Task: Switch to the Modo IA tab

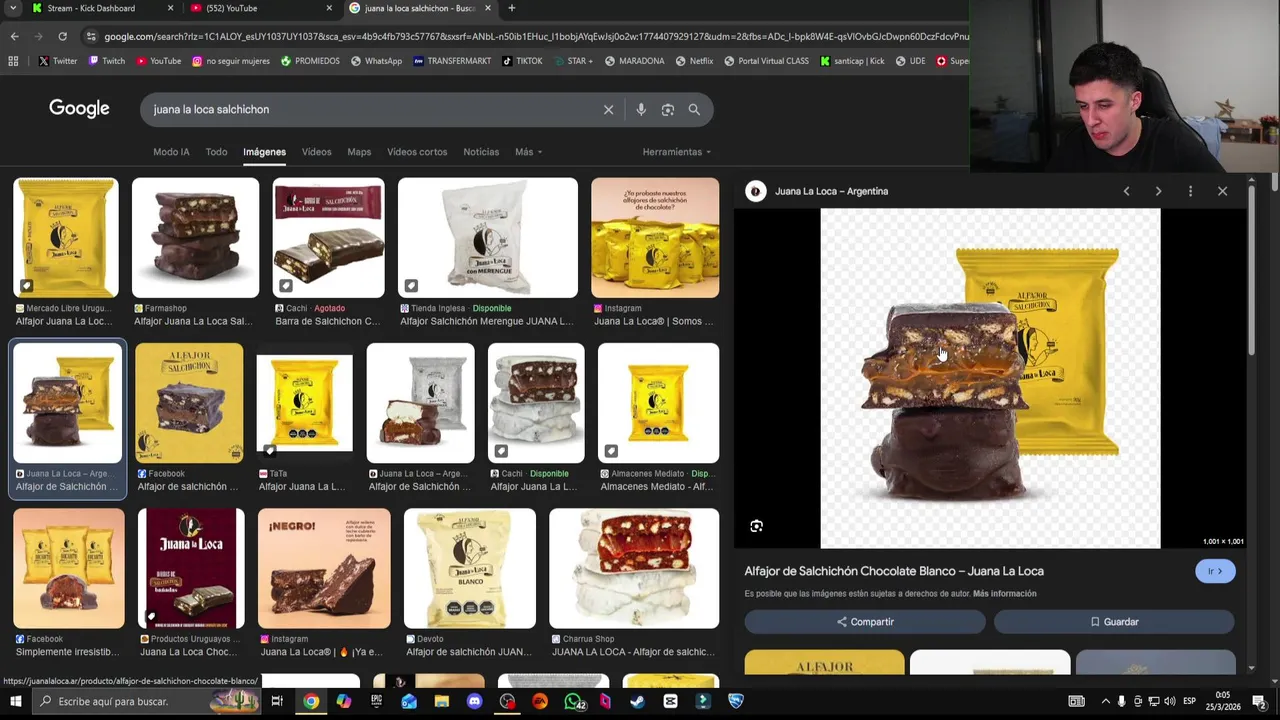Action: (171, 152)
